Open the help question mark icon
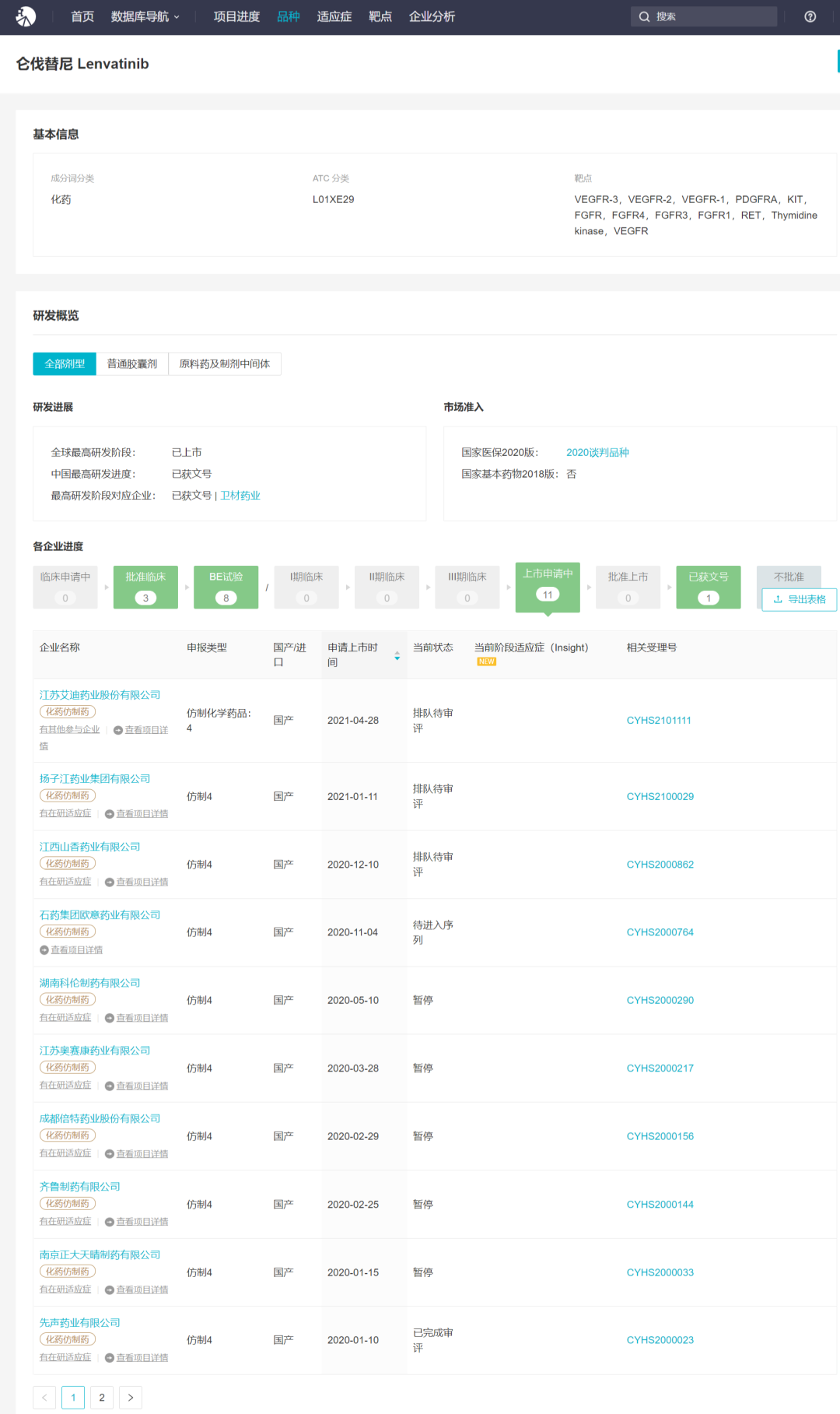840x1414 pixels. [x=810, y=16]
